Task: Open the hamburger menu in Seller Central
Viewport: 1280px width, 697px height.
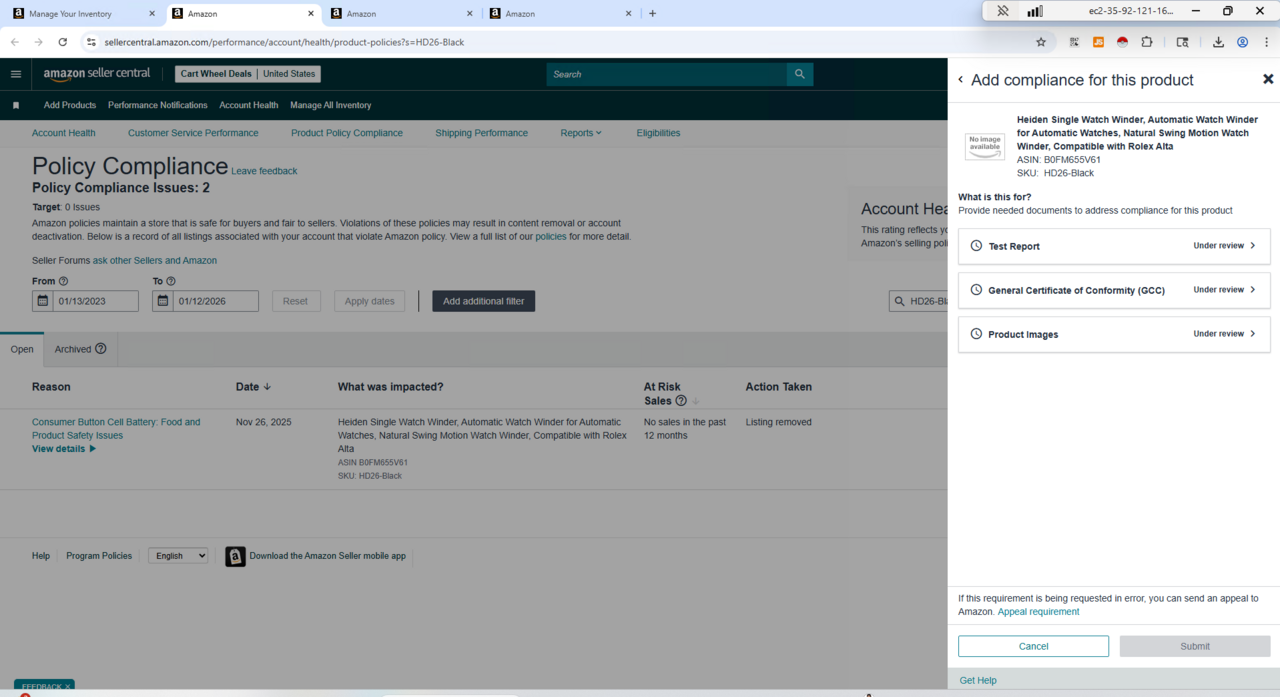Action: tap(16, 74)
